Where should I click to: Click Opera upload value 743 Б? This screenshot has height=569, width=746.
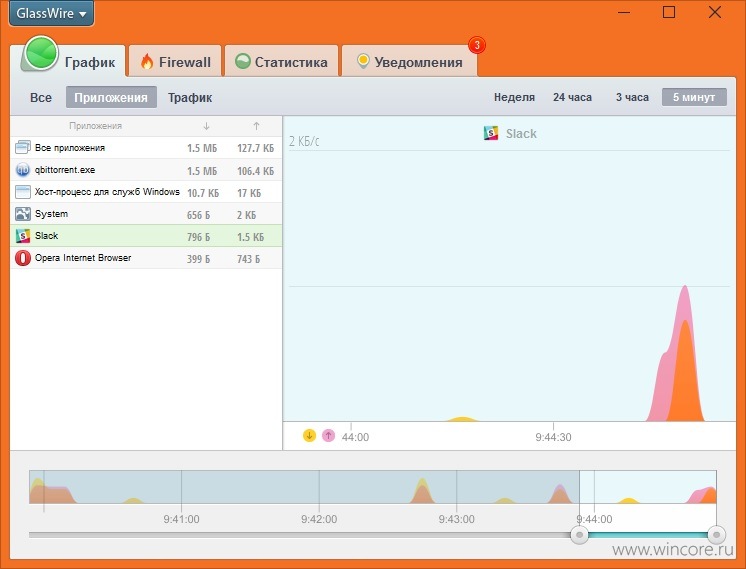pos(248,259)
